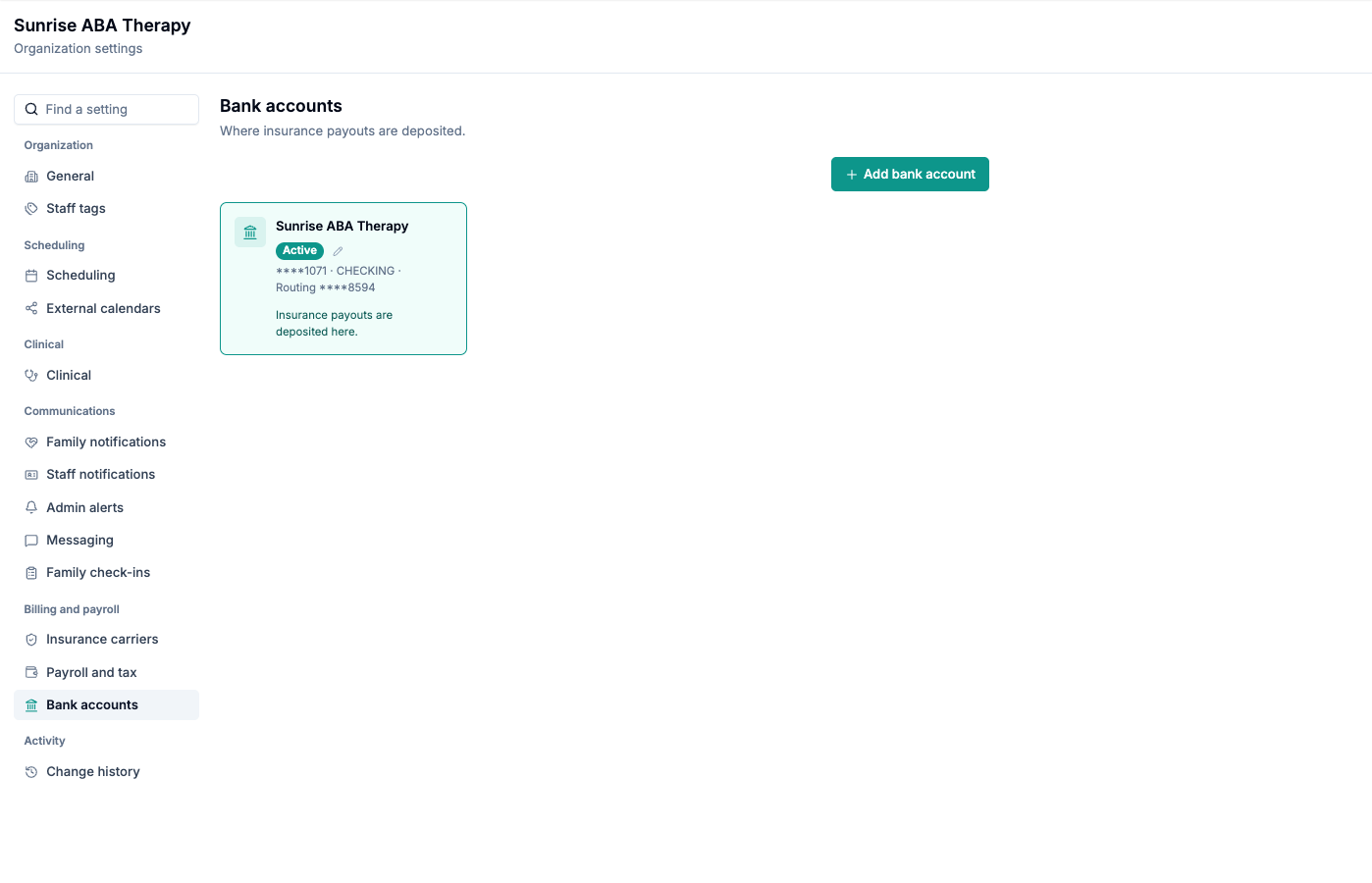
Task: Open General settings page
Action: (x=106, y=177)
